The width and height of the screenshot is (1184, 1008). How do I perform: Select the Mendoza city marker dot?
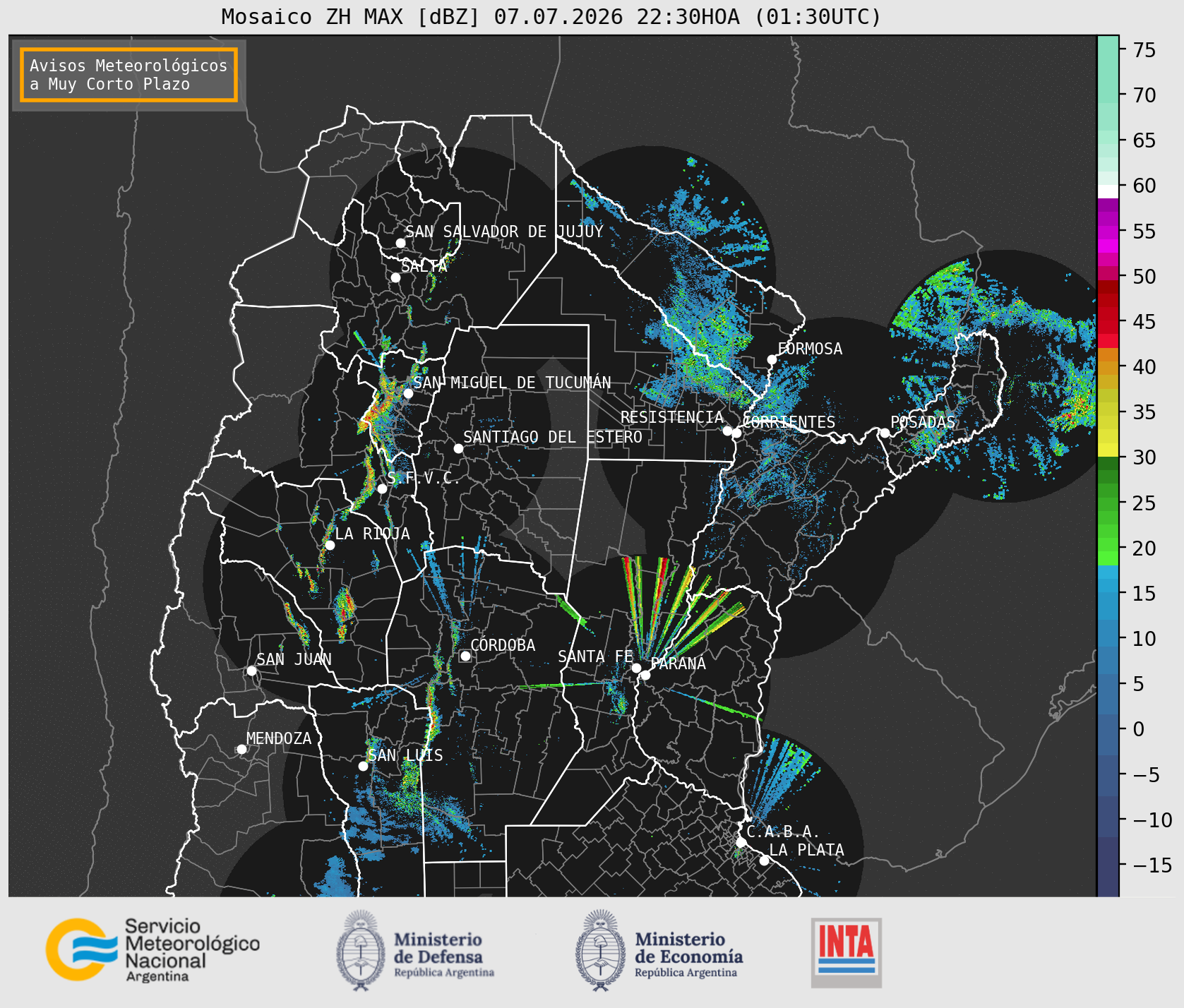coord(241,749)
